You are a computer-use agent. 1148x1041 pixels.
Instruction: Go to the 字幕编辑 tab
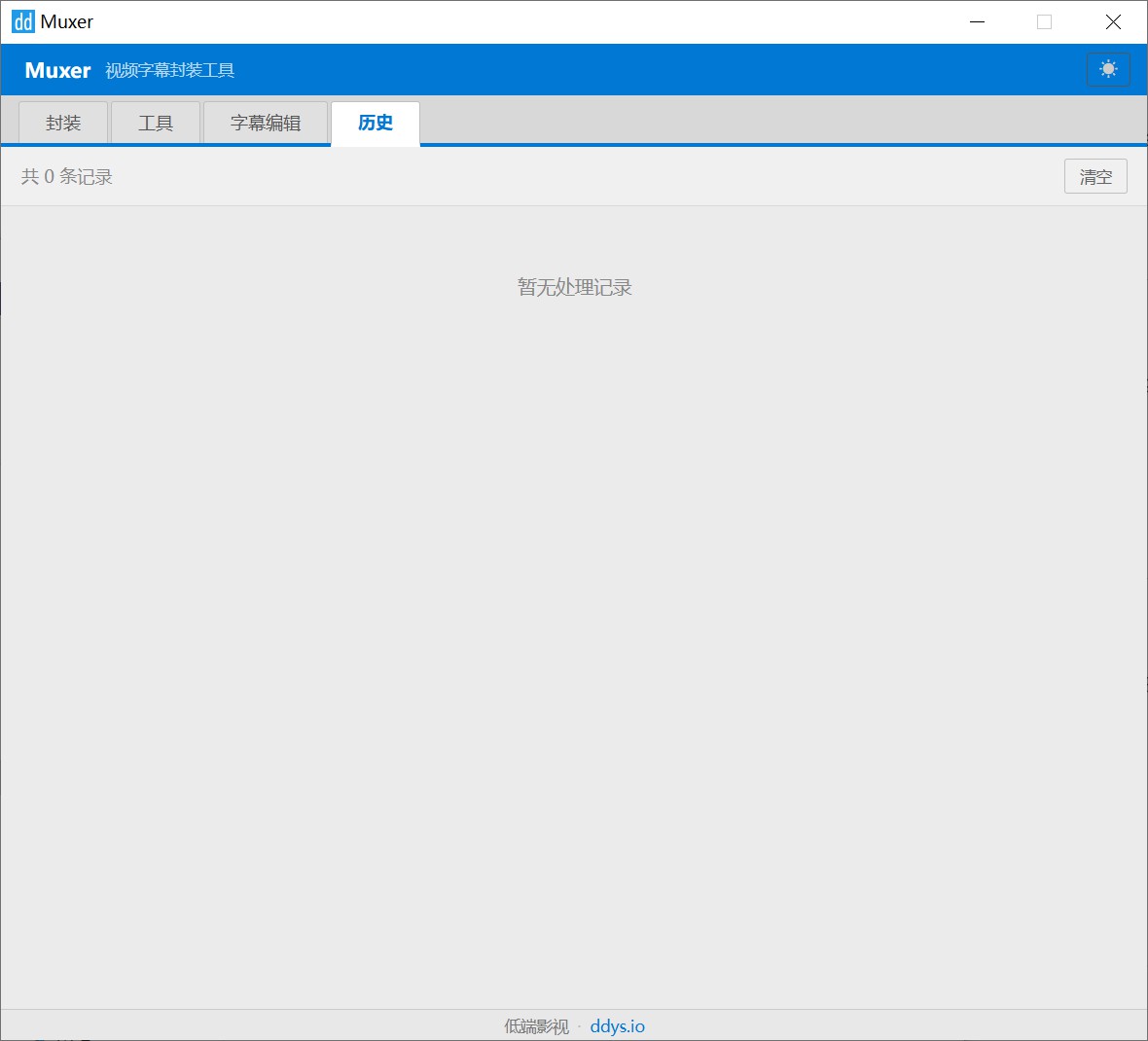(266, 123)
